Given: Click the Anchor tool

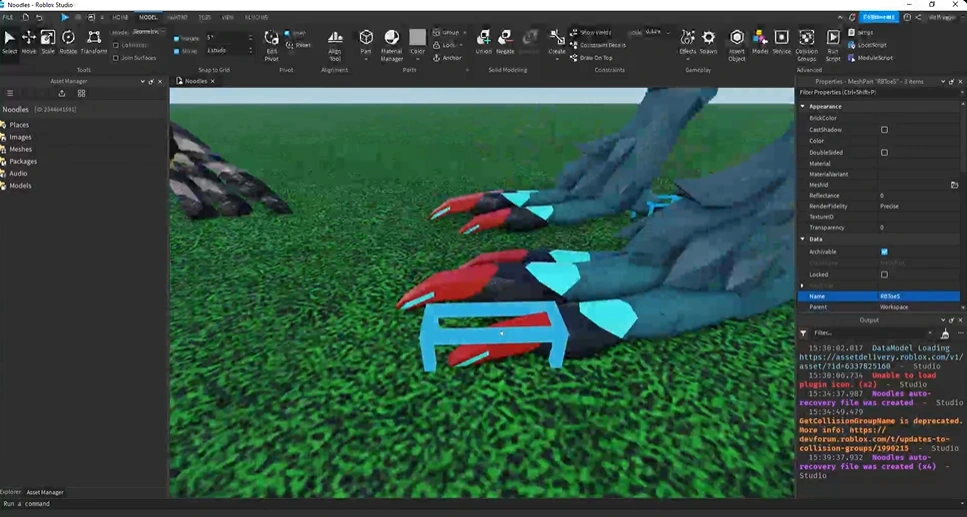Looking at the screenshot, I should click(x=447, y=57).
